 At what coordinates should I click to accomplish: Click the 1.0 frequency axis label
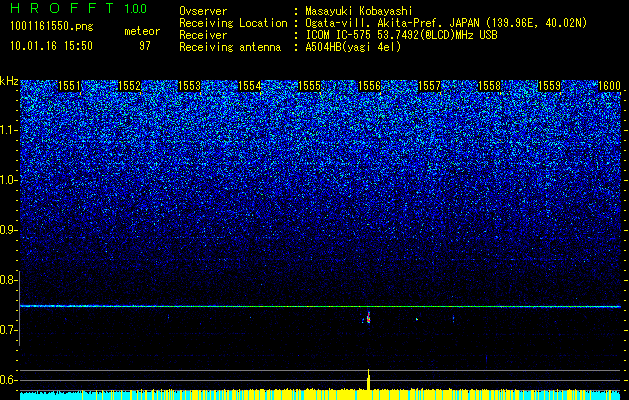9,181
